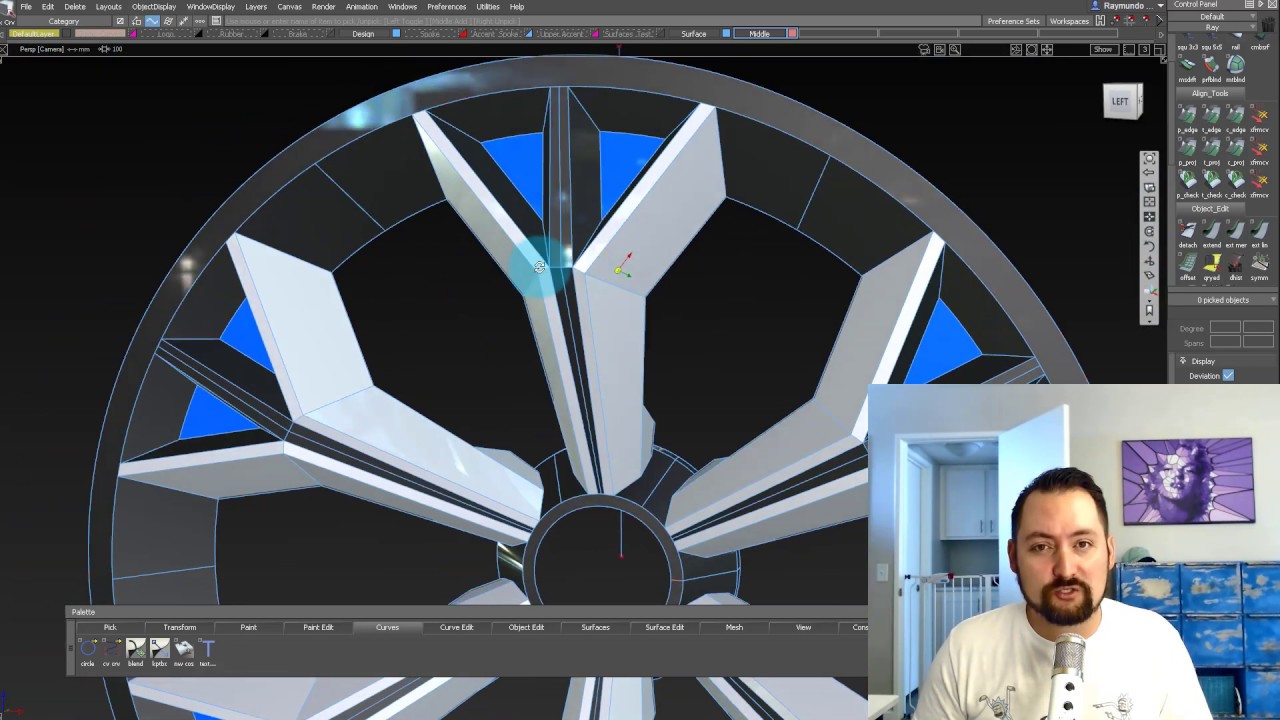This screenshot has width=1280, height=720.
Task: Open the ObjectDisplay menu
Action: pyautogui.click(x=154, y=6)
